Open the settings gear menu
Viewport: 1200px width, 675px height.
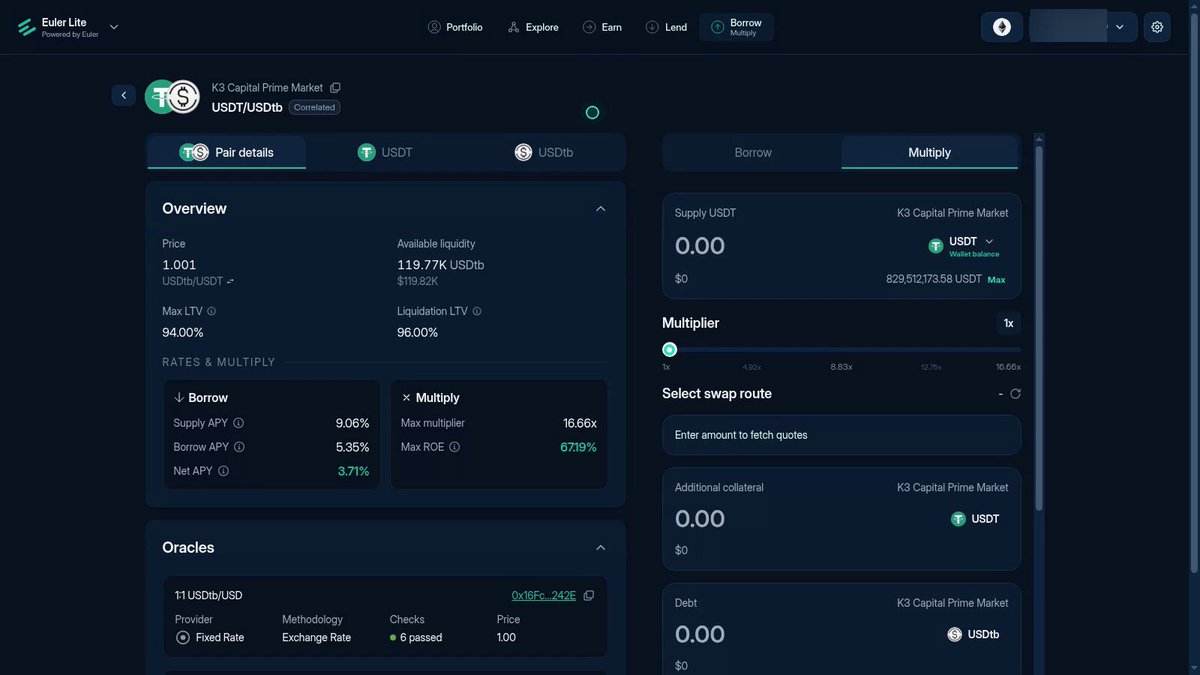pyautogui.click(x=1157, y=27)
